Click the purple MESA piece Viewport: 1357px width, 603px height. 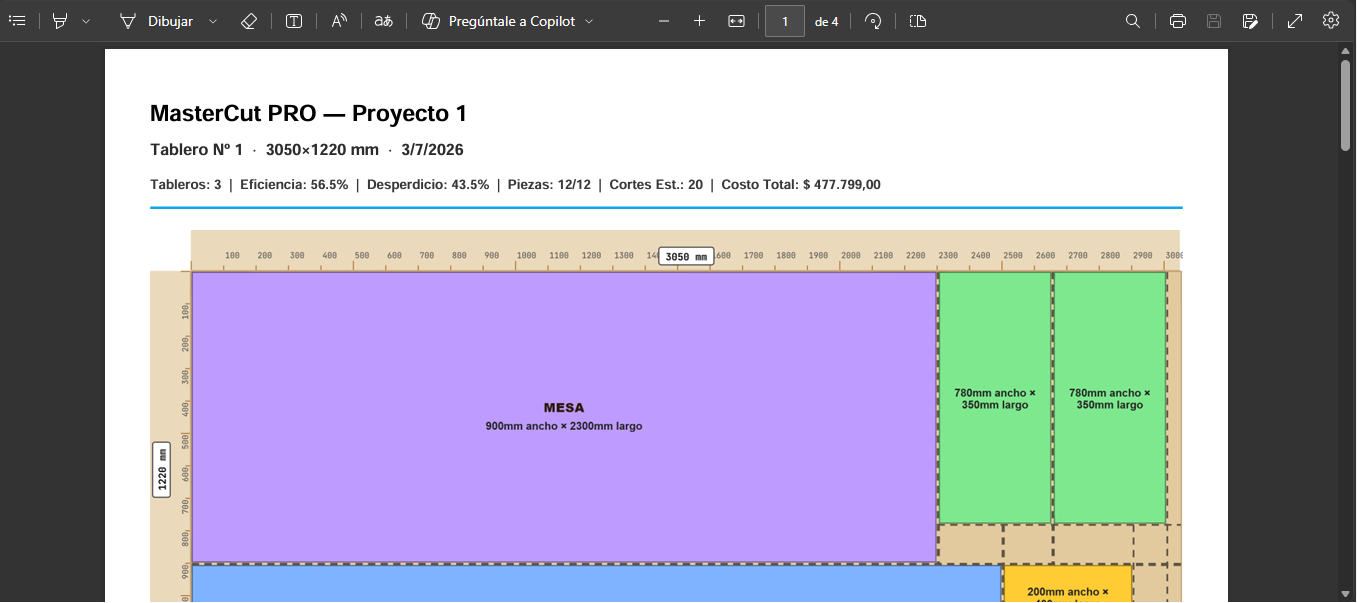pyautogui.click(x=564, y=417)
